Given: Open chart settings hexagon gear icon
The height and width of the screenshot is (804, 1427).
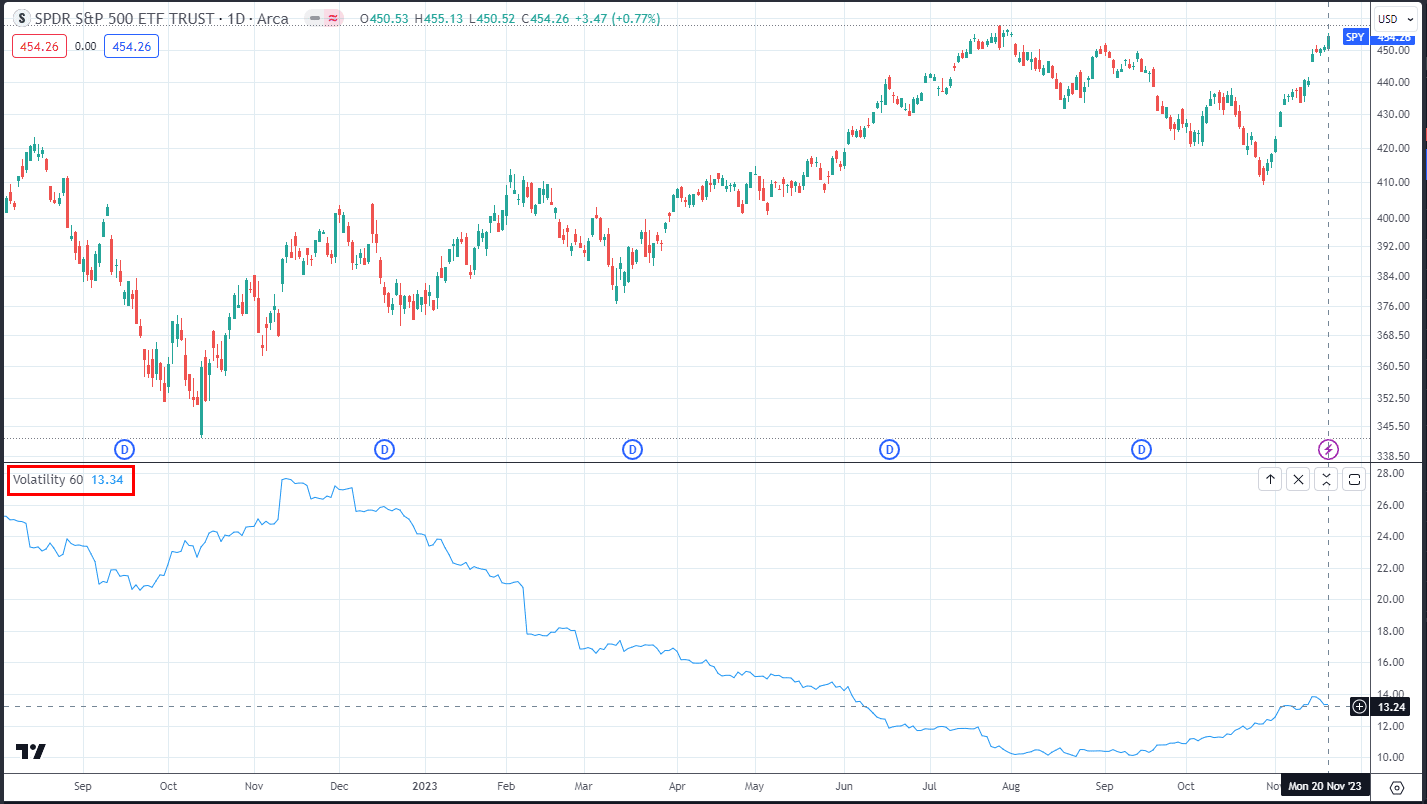Looking at the screenshot, I should tap(1397, 787).
